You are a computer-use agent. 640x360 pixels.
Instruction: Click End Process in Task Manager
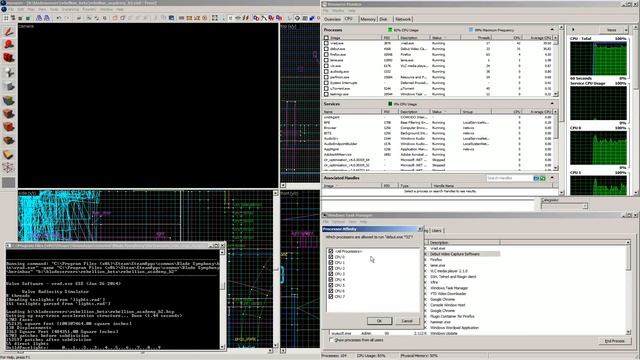tap(615, 341)
